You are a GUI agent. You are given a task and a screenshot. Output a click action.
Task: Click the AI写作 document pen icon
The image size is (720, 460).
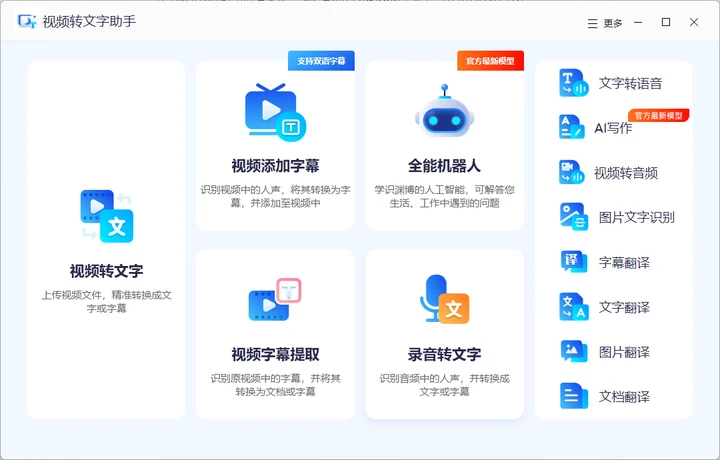[572, 127]
